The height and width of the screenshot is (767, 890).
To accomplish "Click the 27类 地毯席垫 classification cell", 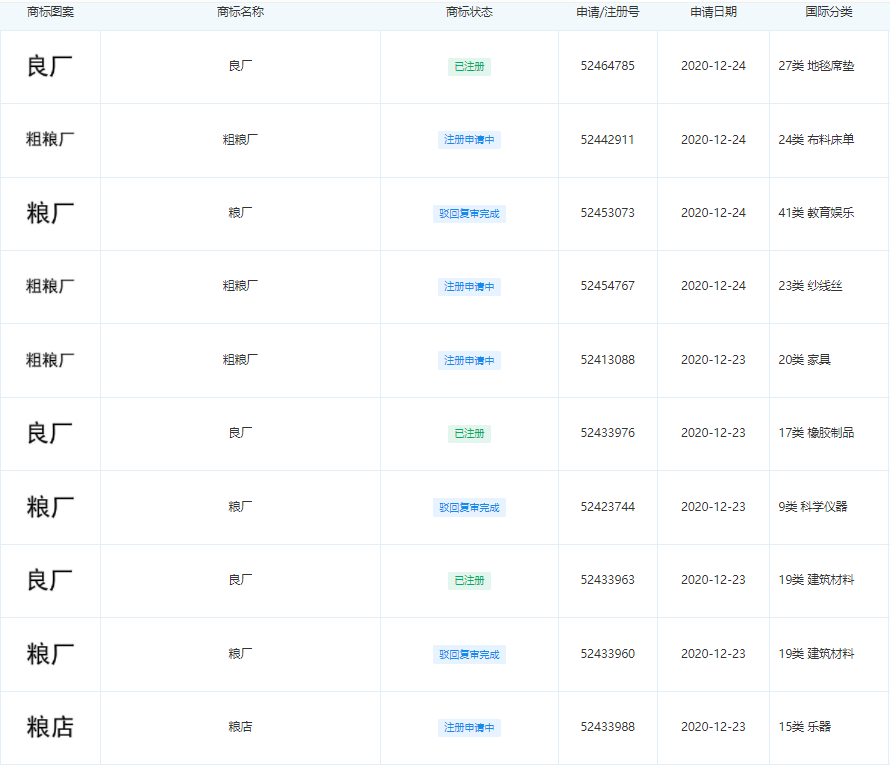I will (x=816, y=66).
